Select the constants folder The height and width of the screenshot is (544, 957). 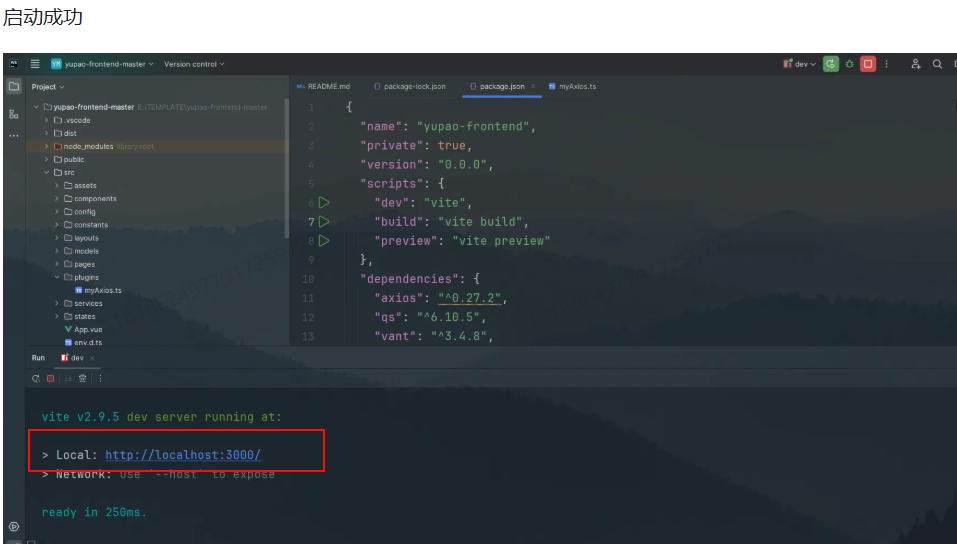click(85, 225)
